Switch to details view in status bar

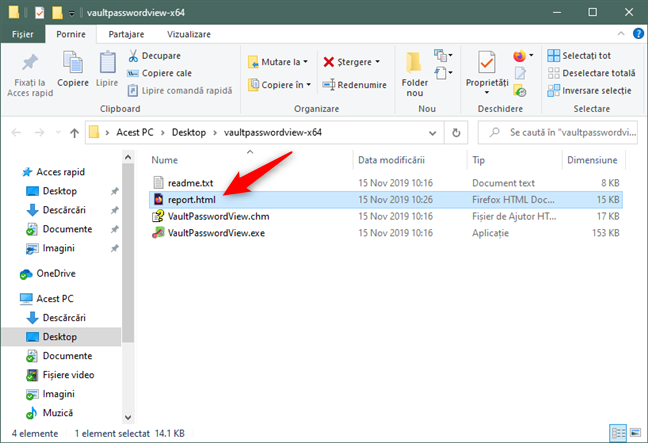tap(618, 433)
